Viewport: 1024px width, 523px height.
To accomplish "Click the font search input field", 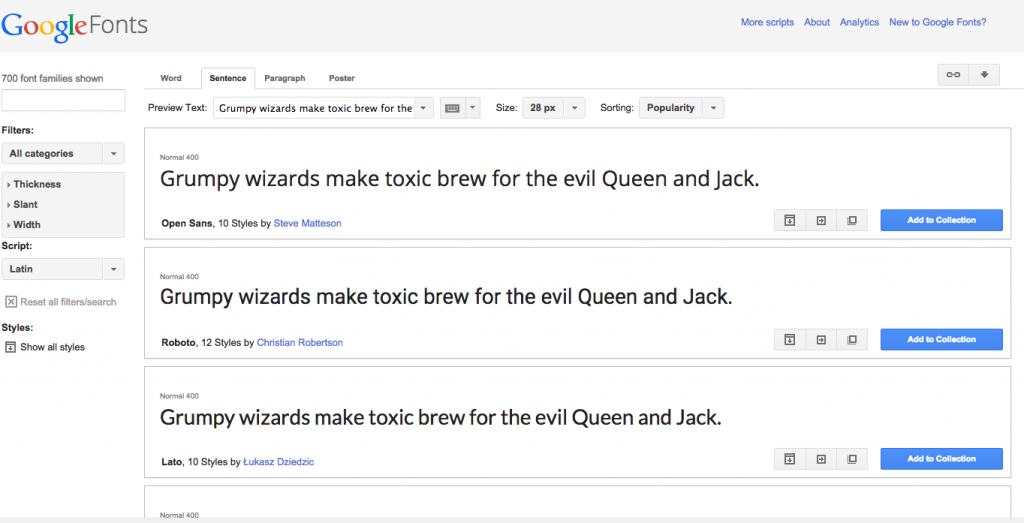I will 63,100.
